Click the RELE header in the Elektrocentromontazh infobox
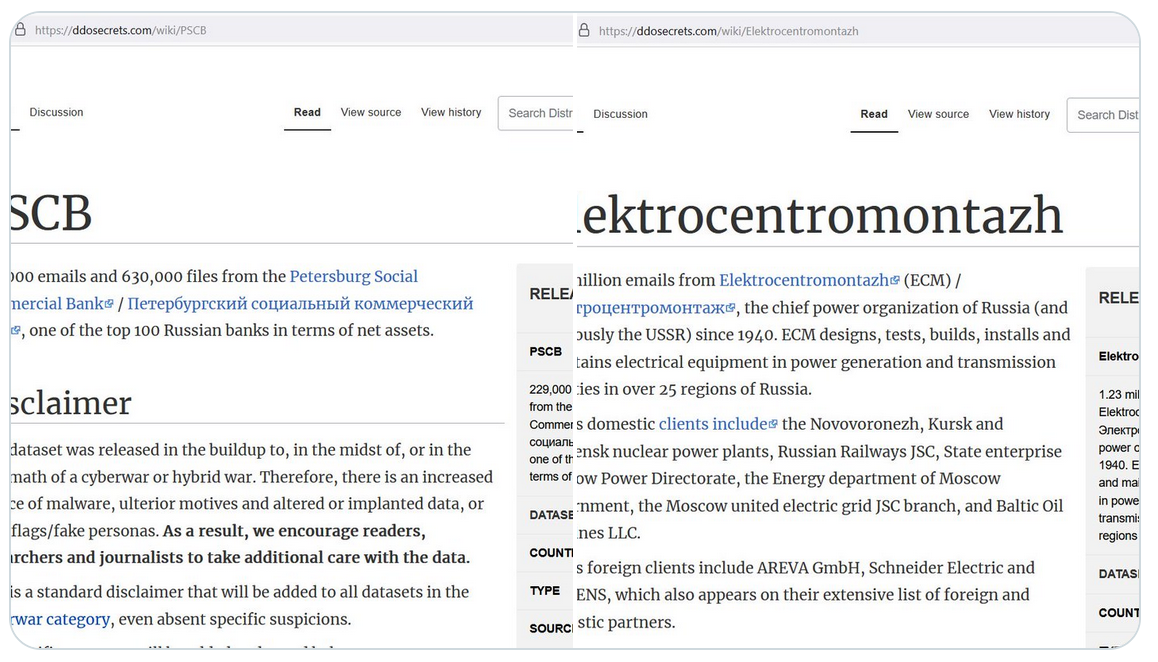This screenshot has width=1158, height=662. [x=1118, y=298]
